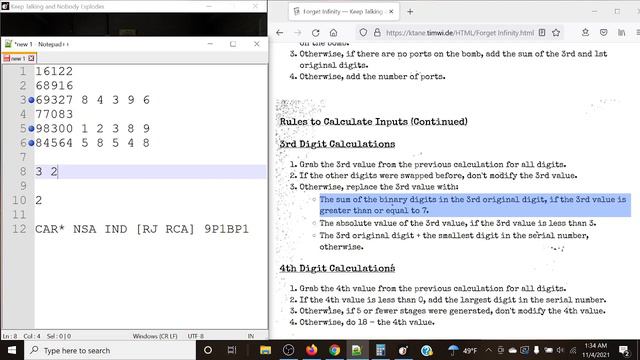640x360 pixels.
Task: Click the 'CAR* NSA IND' line of text
Action: pos(142,229)
